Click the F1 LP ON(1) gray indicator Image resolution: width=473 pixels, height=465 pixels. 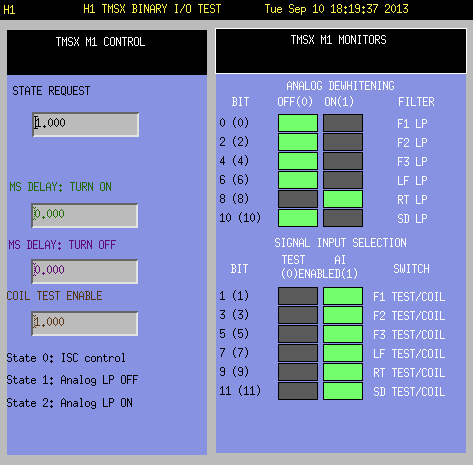coord(343,123)
